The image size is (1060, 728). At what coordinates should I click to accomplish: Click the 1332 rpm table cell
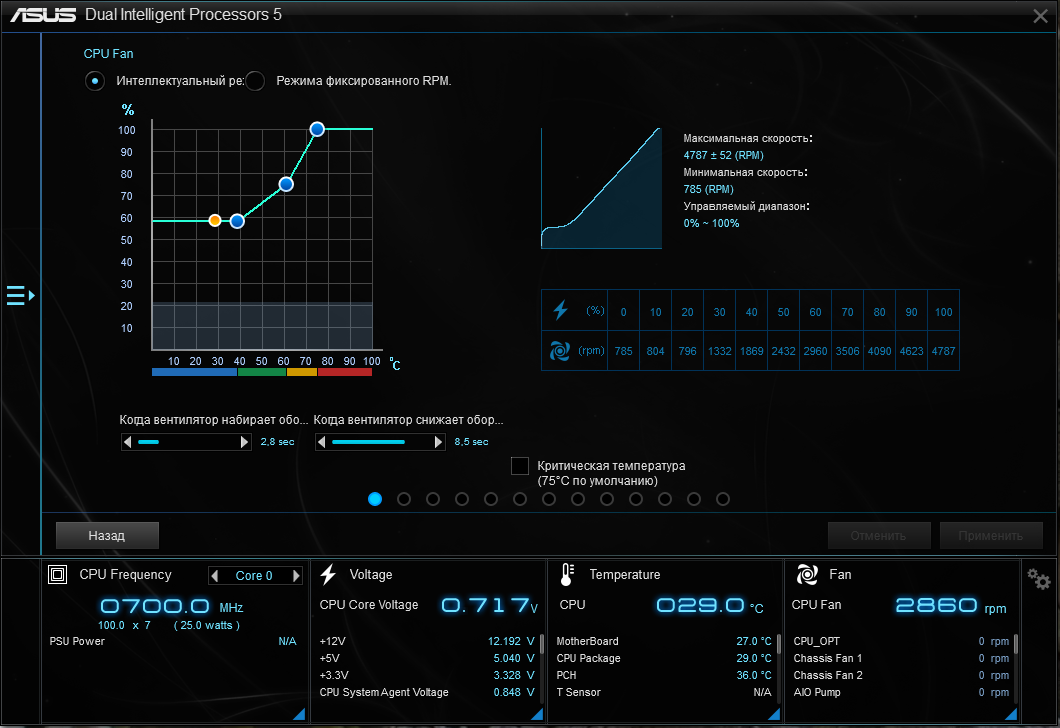point(719,351)
